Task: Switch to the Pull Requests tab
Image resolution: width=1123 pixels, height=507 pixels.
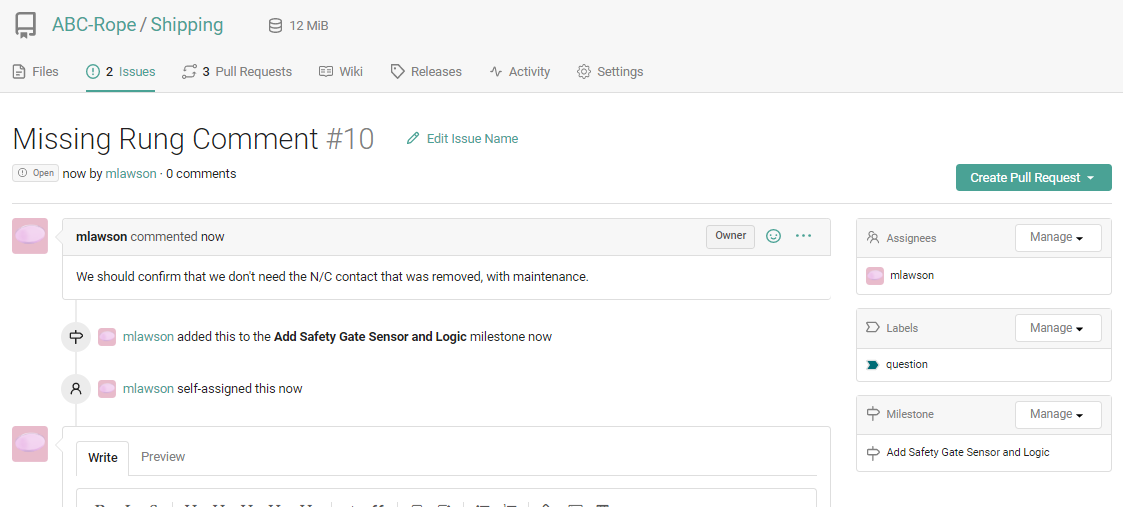Action: [237, 72]
